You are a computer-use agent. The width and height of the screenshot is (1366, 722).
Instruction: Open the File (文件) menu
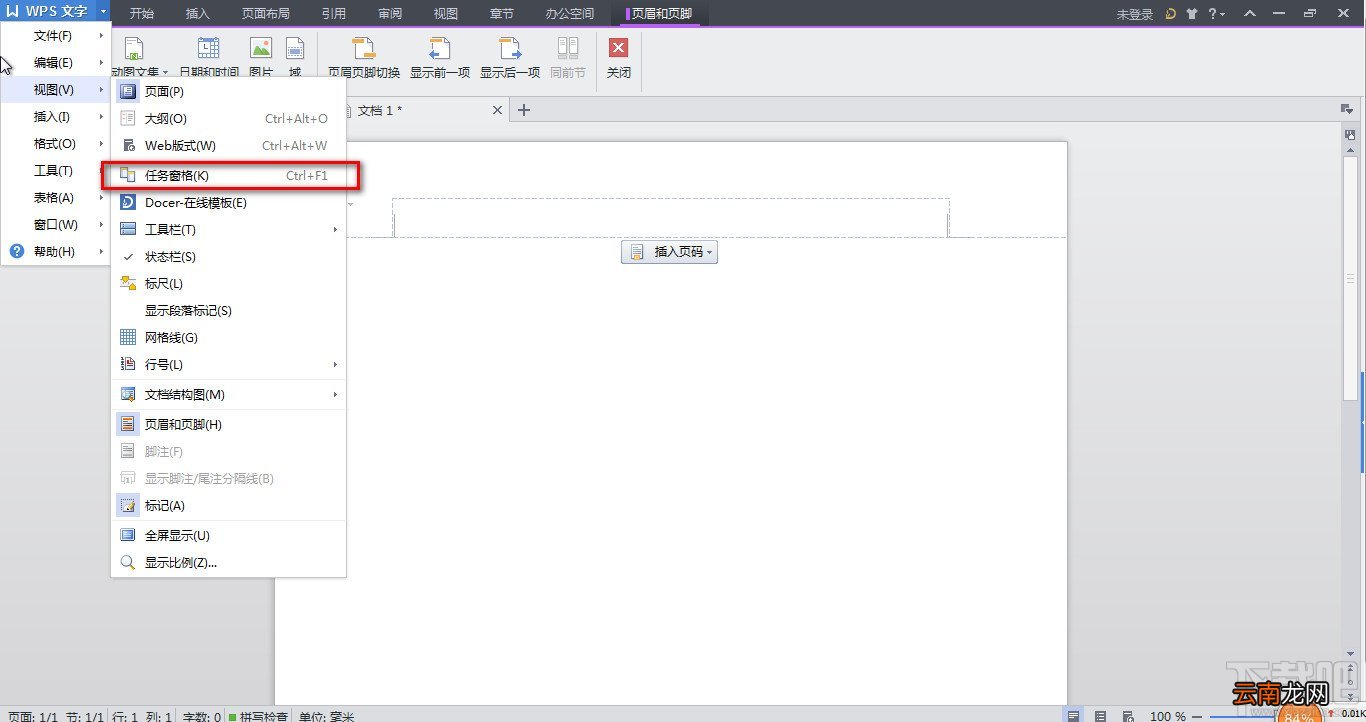coord(56,36)
